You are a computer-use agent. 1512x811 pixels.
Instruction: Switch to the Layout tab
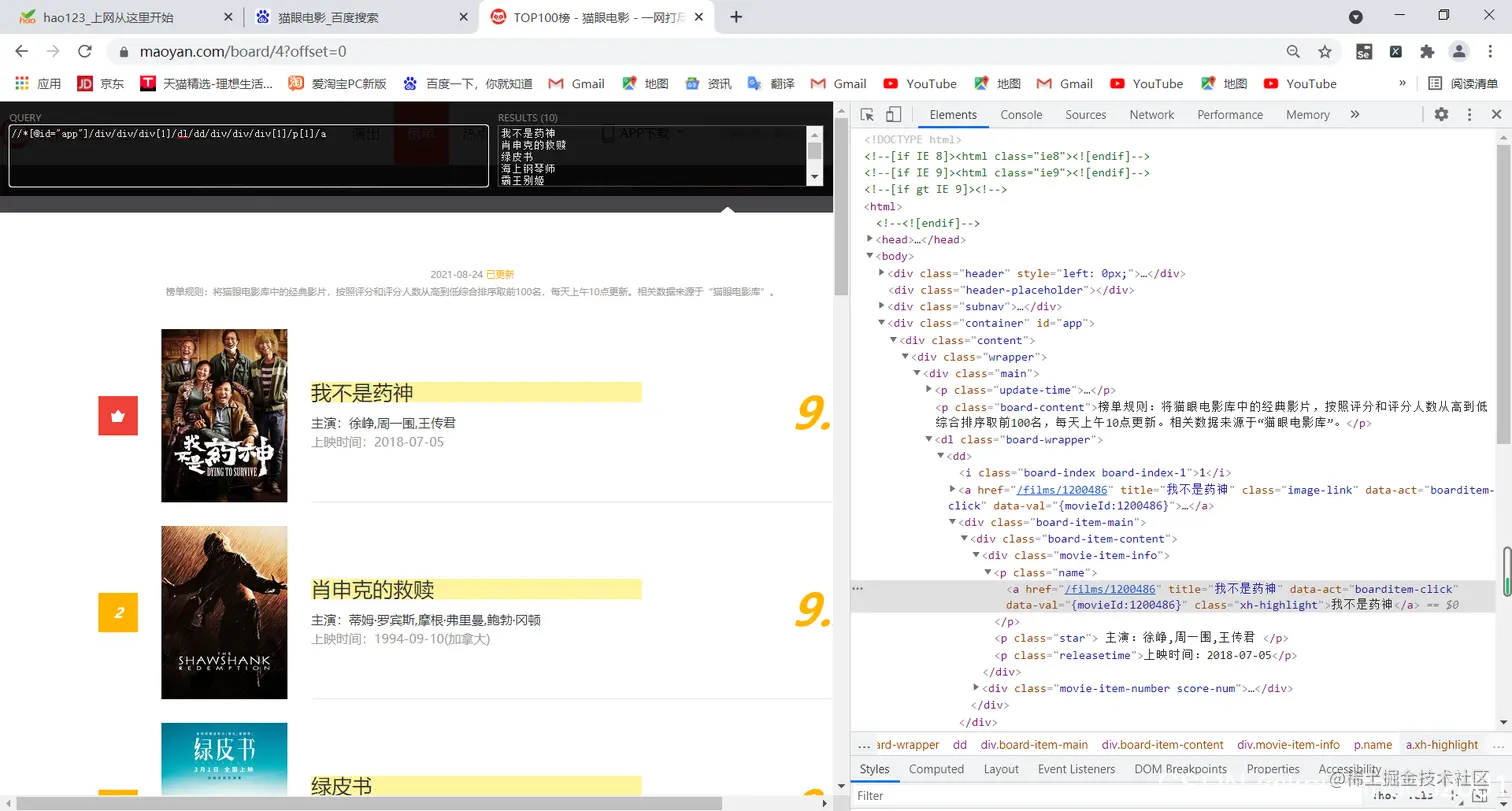pos(1001,769)
